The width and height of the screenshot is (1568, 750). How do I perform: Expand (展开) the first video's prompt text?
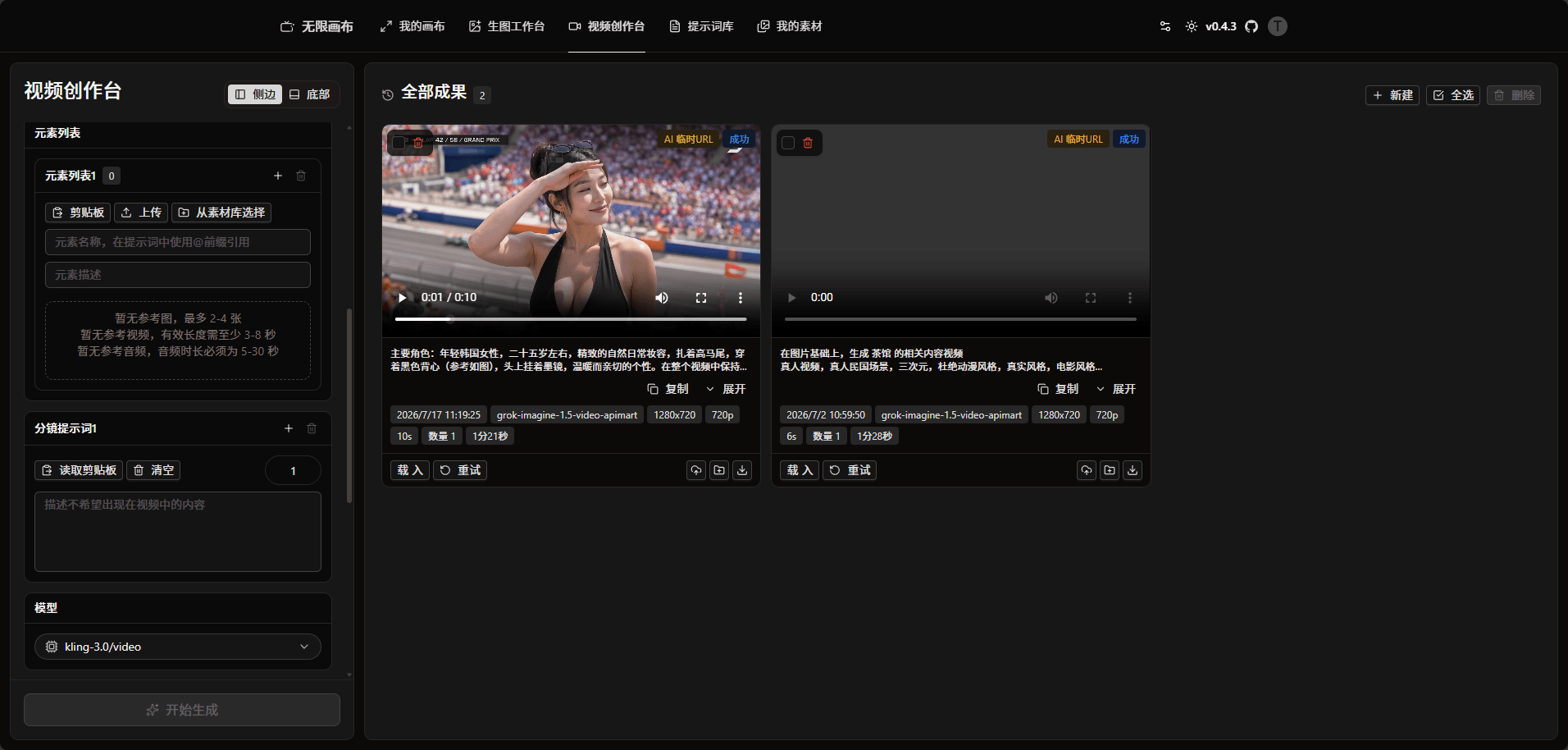726,389
